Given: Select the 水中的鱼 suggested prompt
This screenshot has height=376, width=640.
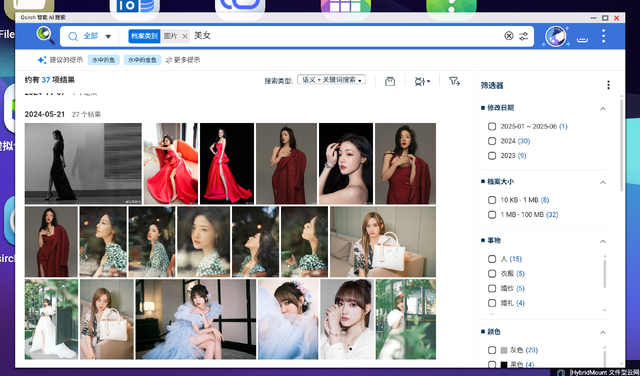Looking at the screenshot, I should tap(104, 60).
